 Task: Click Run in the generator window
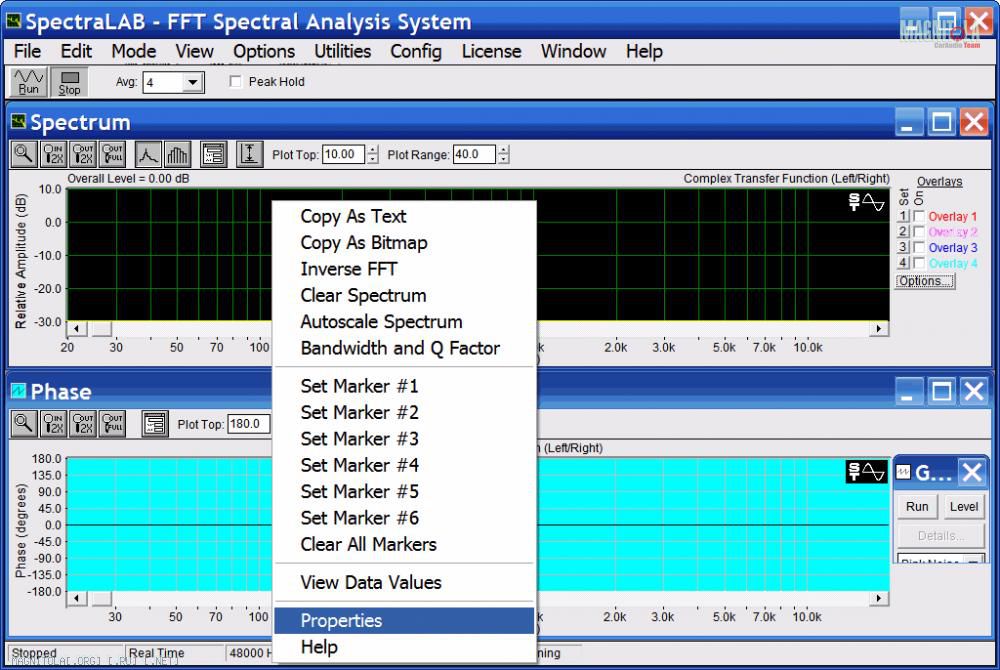pos(917,507)
